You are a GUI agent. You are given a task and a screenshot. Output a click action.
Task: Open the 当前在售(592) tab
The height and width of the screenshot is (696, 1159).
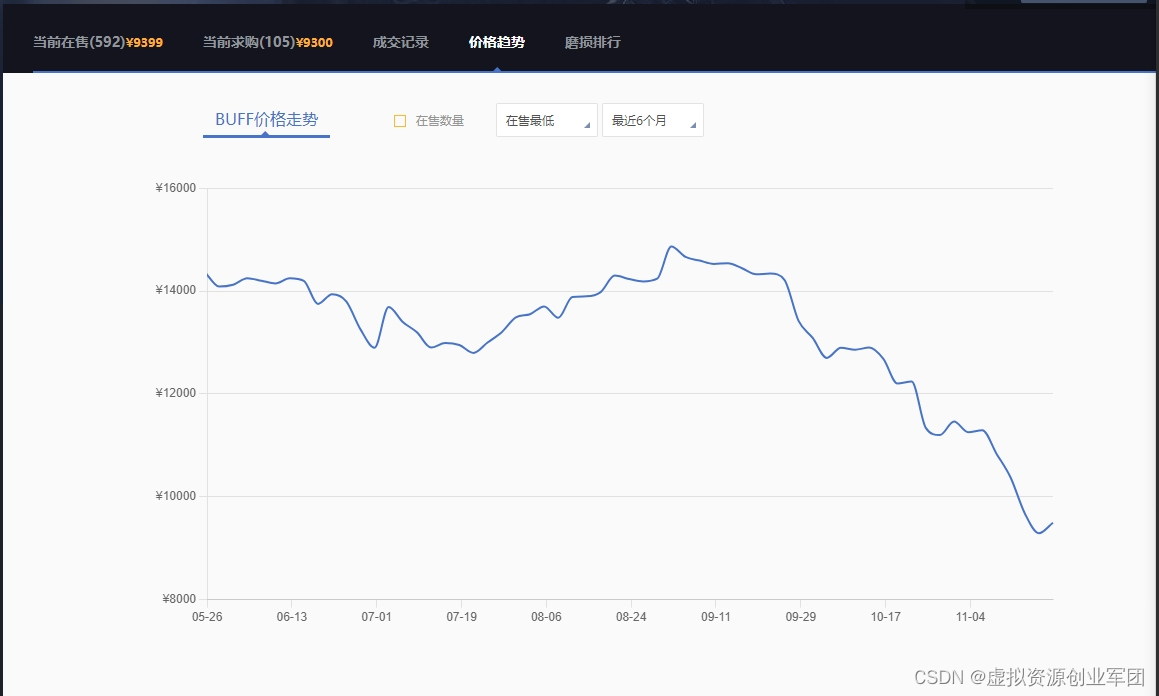[98, 42]
